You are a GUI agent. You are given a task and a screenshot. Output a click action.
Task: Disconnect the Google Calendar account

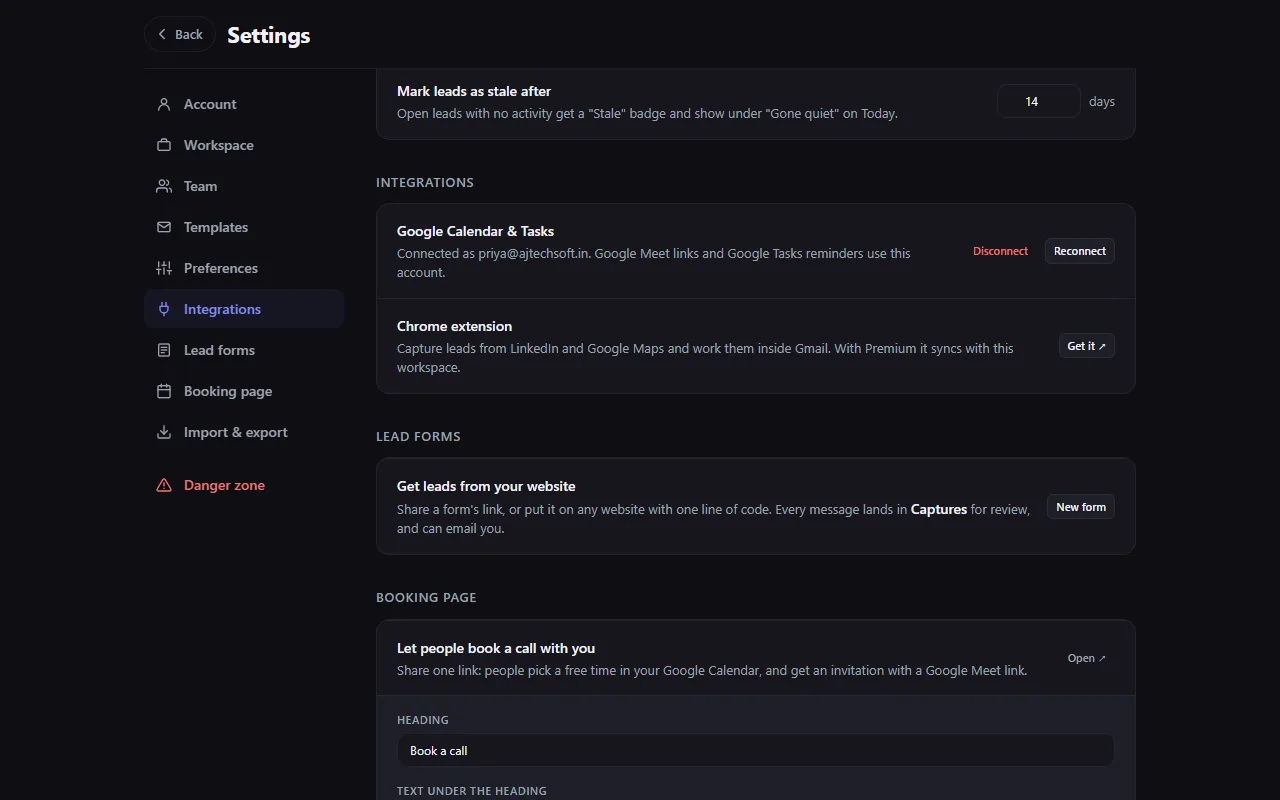point(1000,251)
